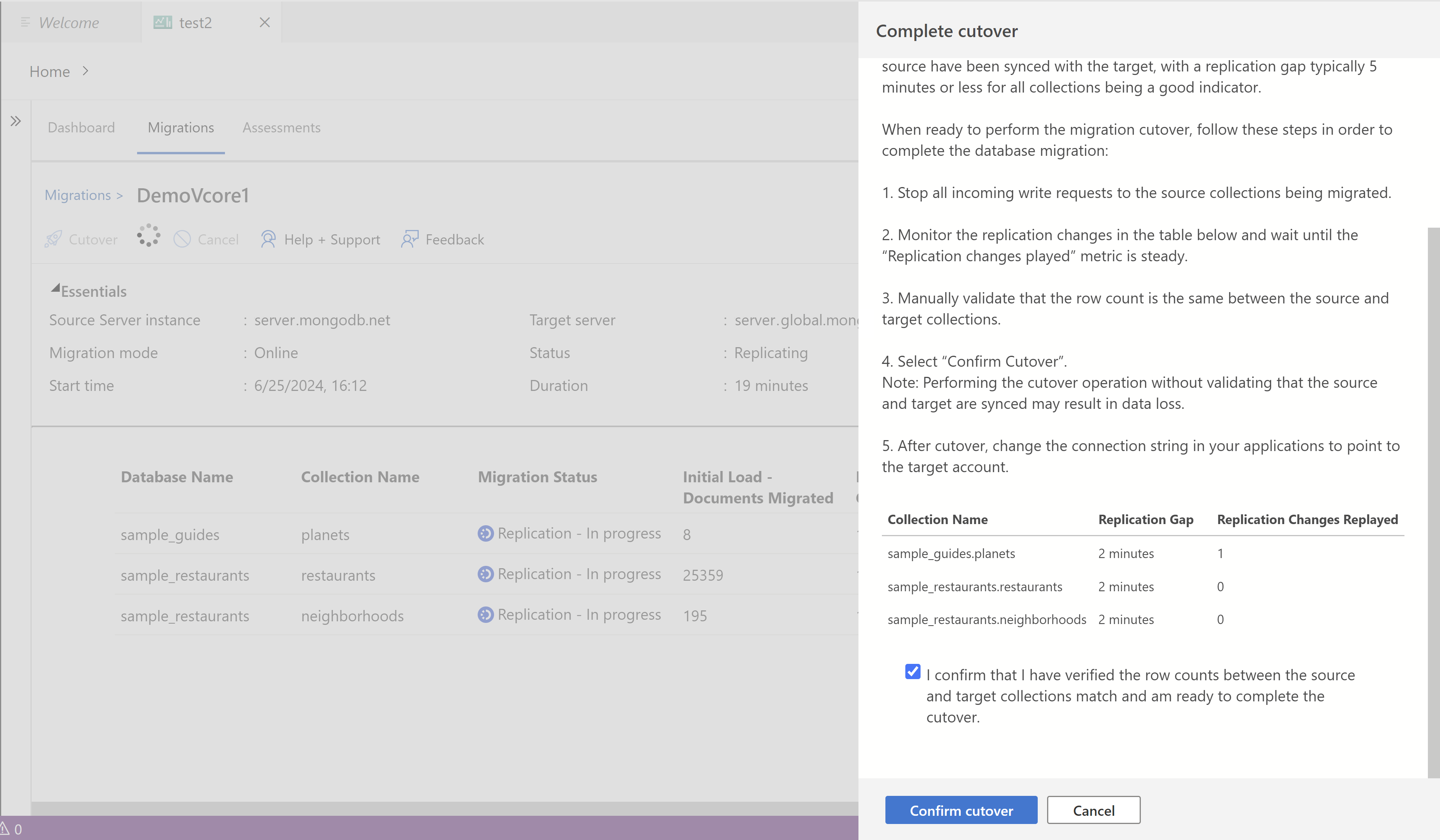Switch to the Dashboard tab

tap(81, 127)
